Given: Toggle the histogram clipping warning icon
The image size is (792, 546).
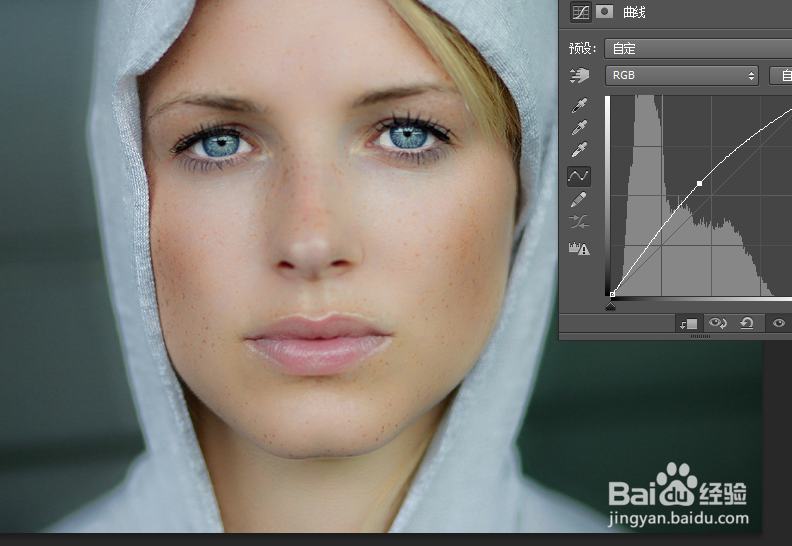Looking at the screenshot, I should click(x=579, y=248).
